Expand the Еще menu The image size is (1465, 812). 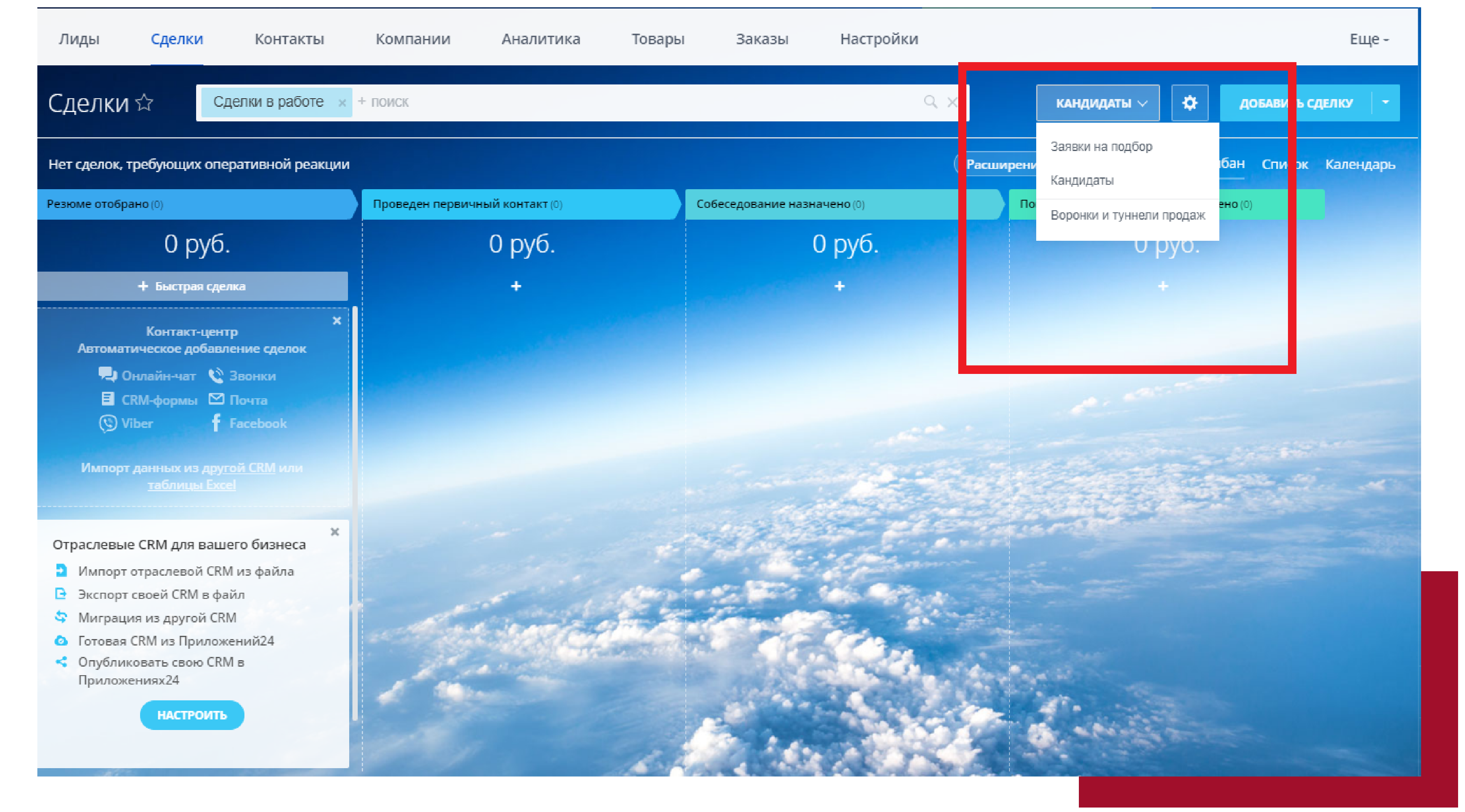(1369, 39)
